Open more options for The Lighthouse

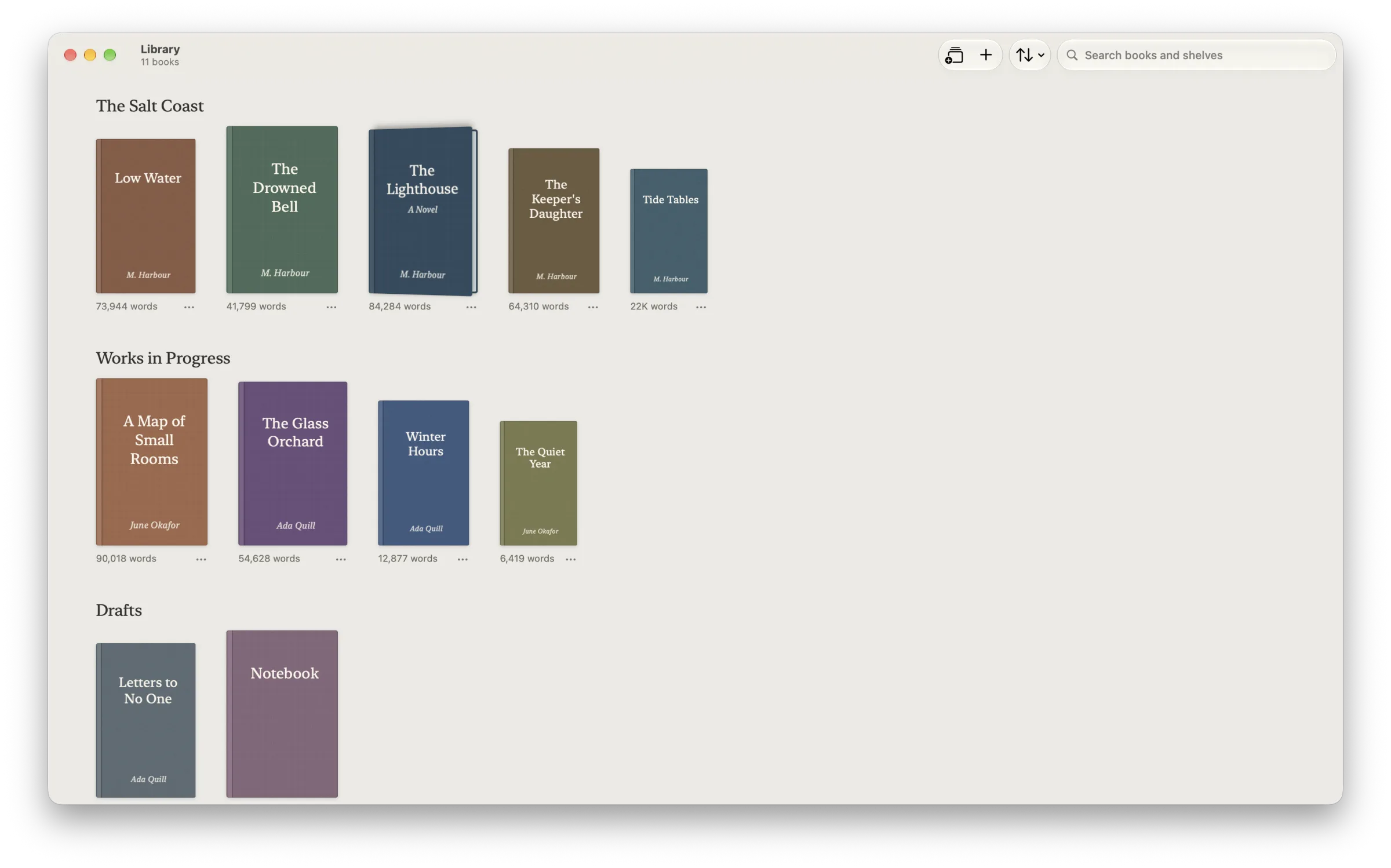[x=471, y=307]
